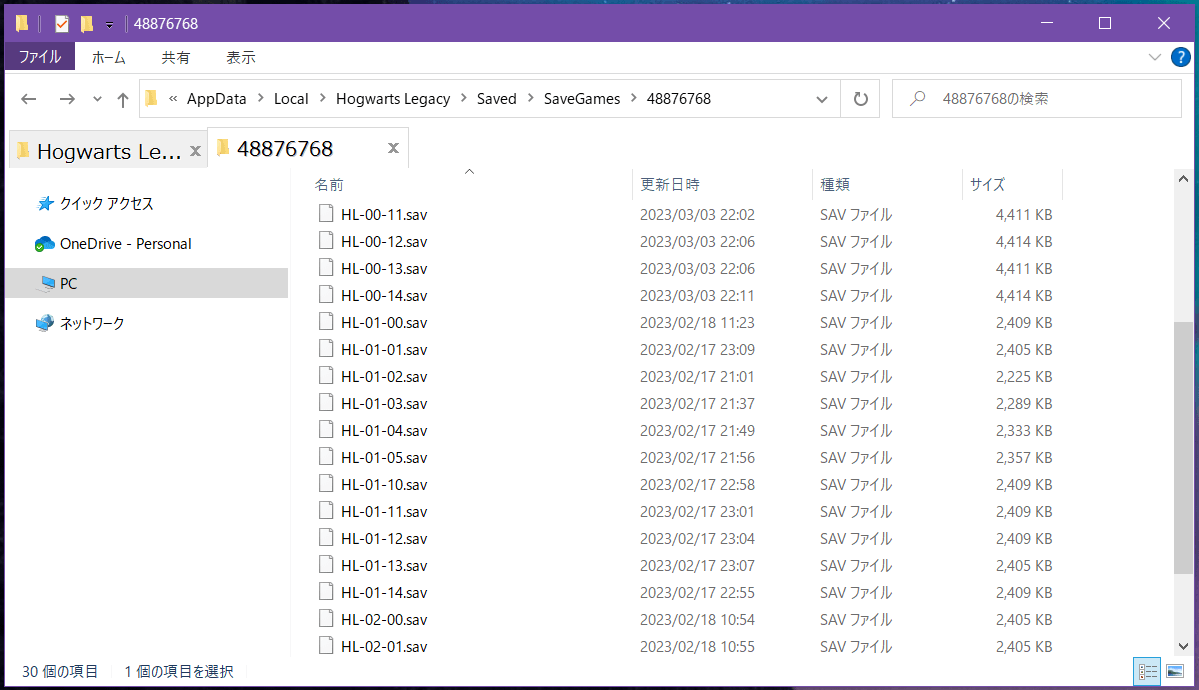Viewport: 1199px width, 690px height.
Task: Click Local in address path
Action: coord(291,99)
